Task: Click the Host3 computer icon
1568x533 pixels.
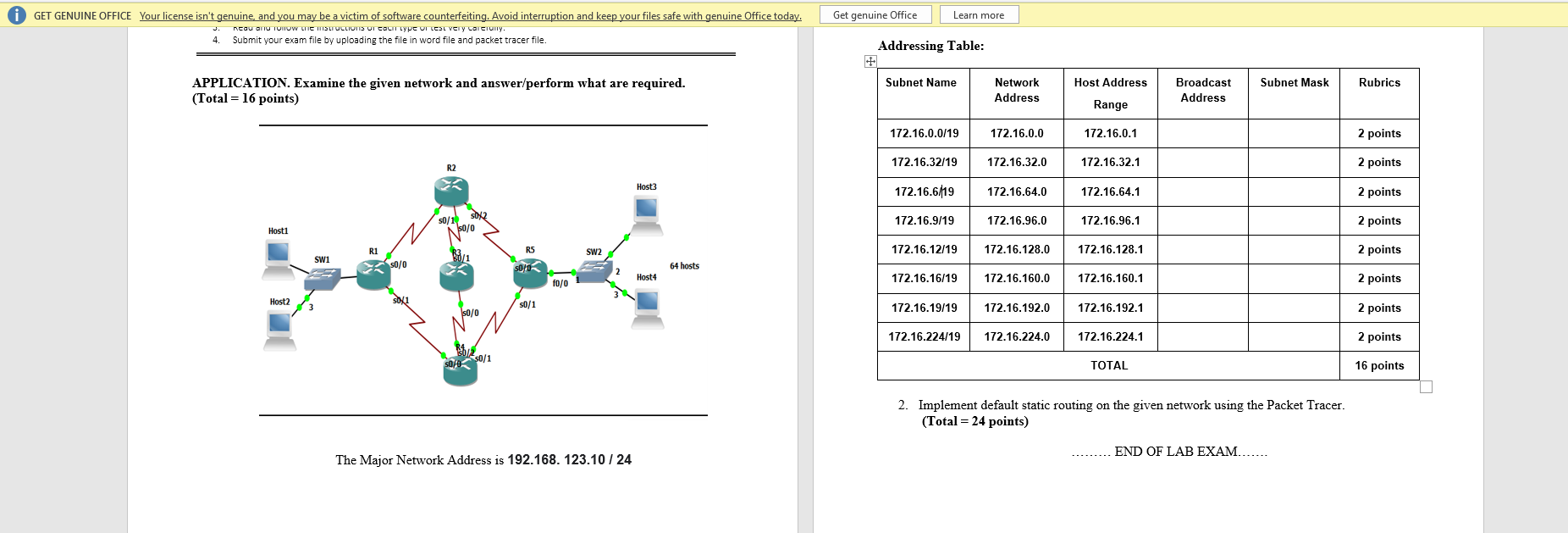Action: point(647,214)
